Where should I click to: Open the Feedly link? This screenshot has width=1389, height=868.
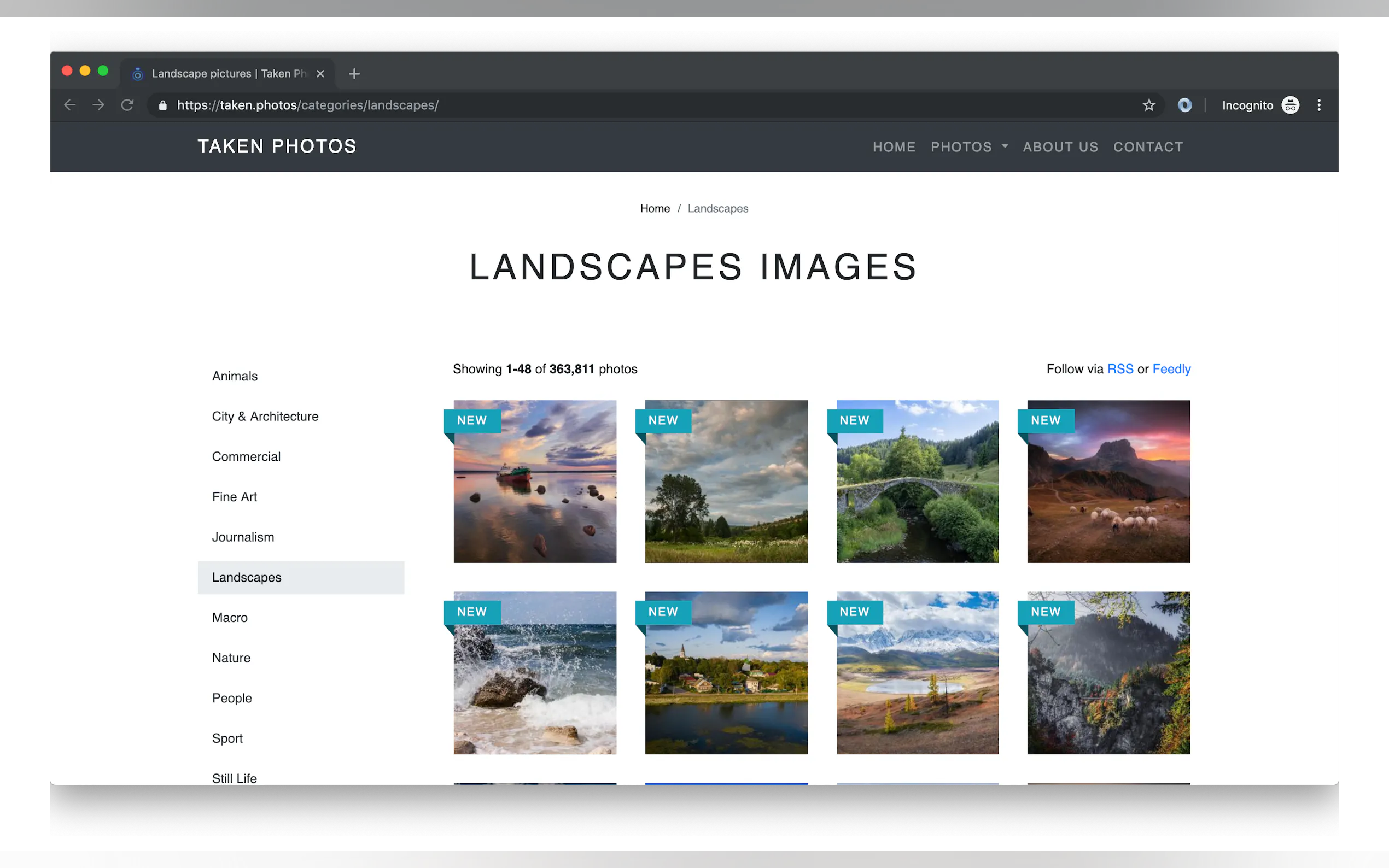pos(1171,369)
